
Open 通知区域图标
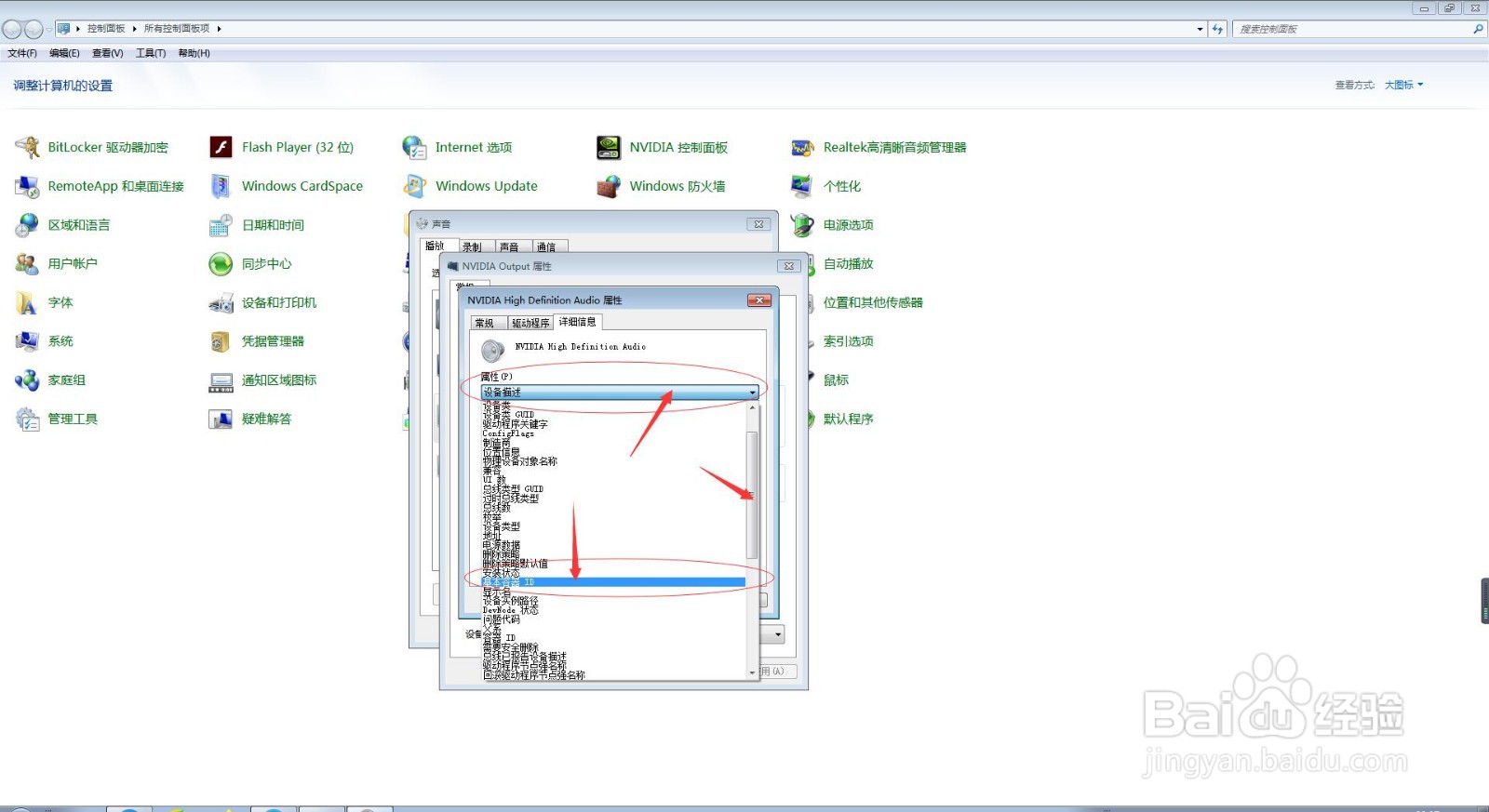pyautogui.click(x=262, y=380)
